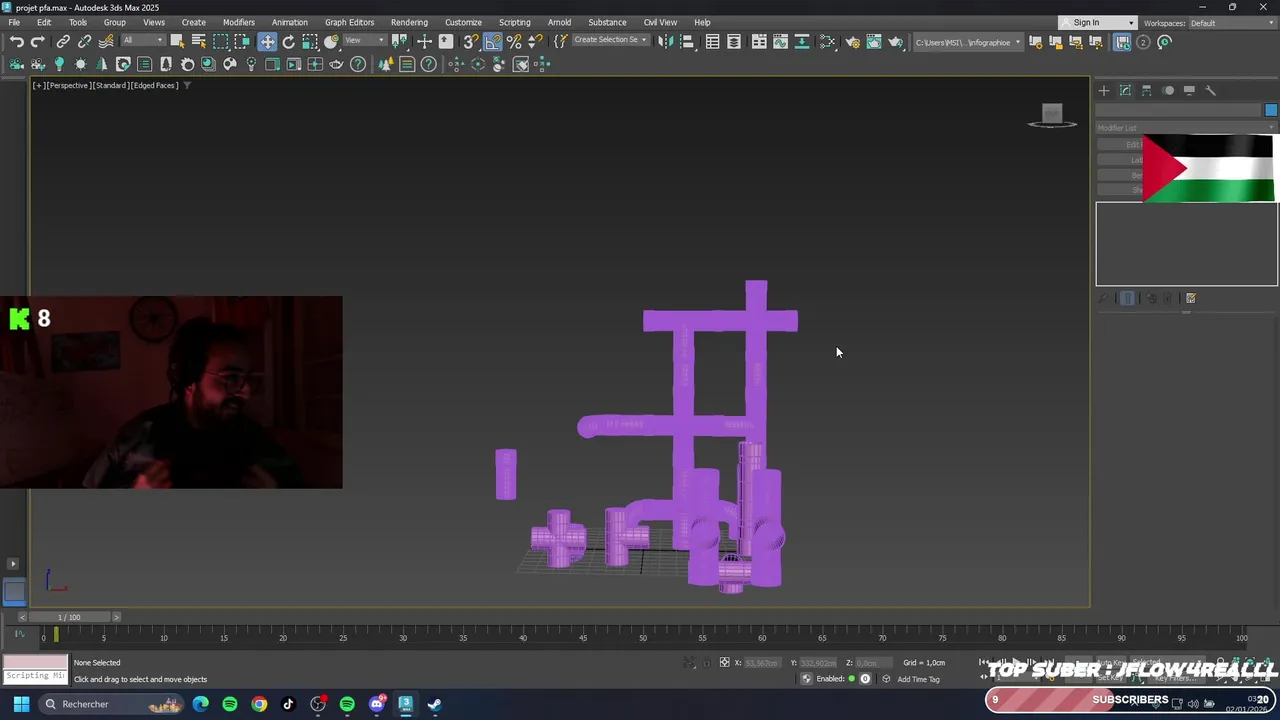Viewport: 1280px width, 720px height.
Task: Open the Render Setup teapot icon
Action: tap(852, 42)
